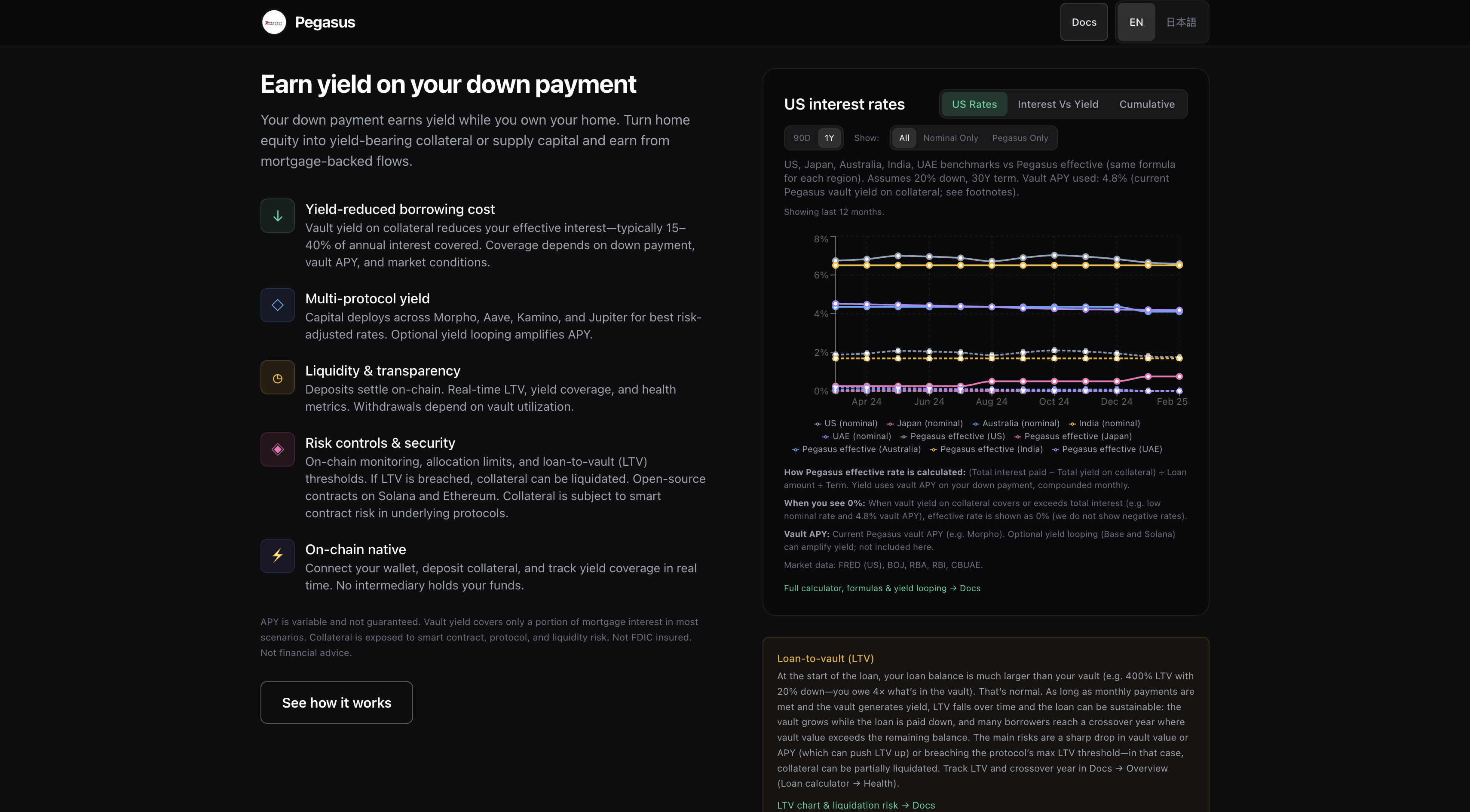Open the Interest Vs Yield tab
The image size is (1470, 812).
click(x=1057, y=104)
